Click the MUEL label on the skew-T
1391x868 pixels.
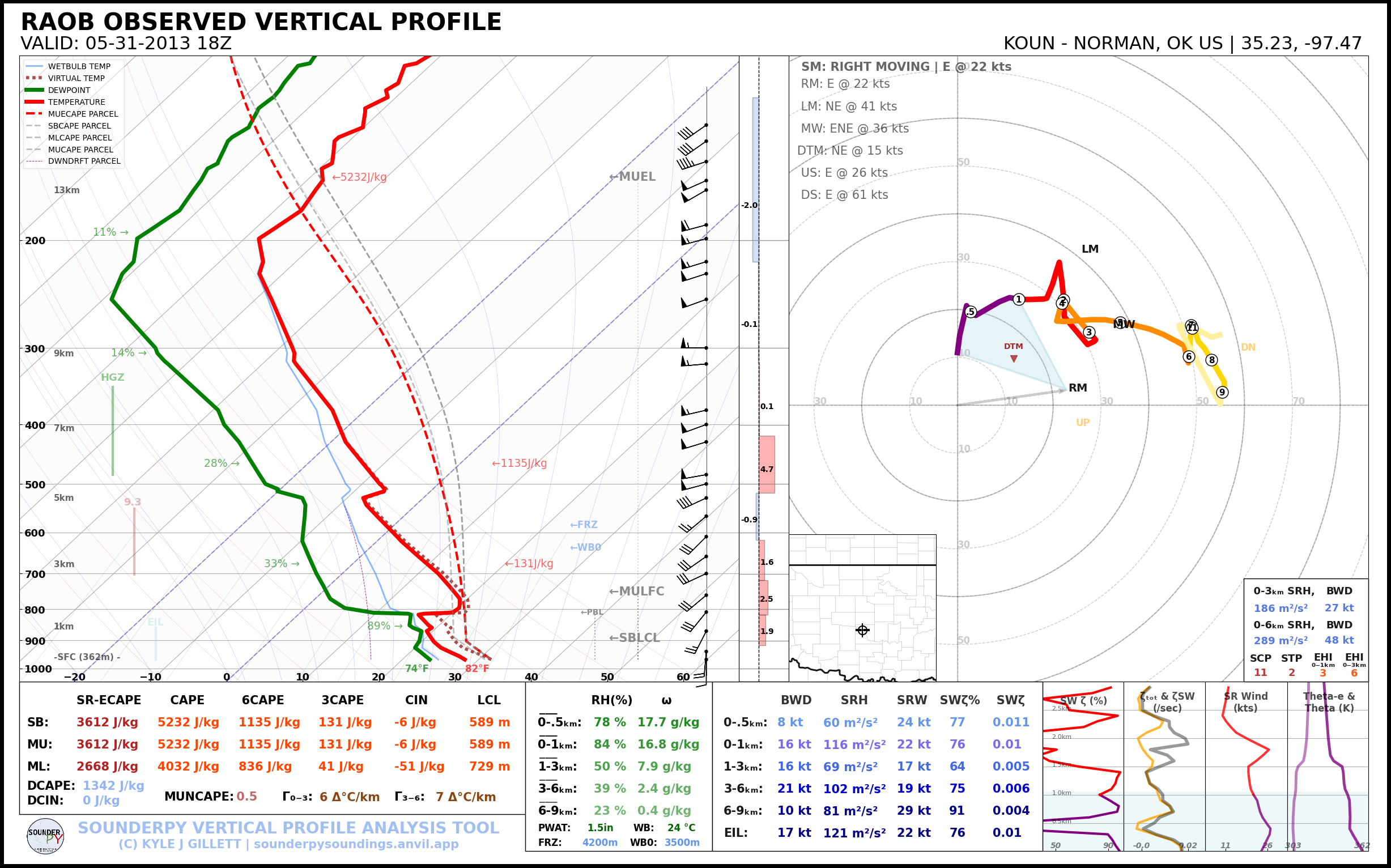coord(632,177)
